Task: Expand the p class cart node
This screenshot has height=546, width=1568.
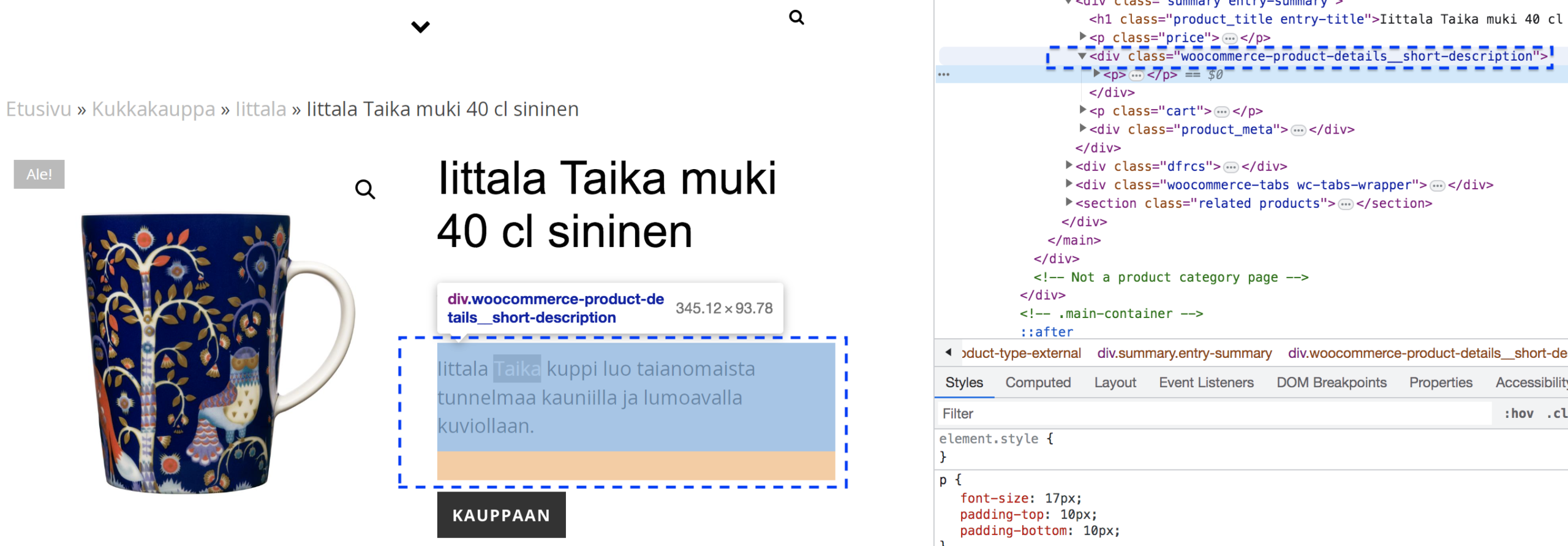Action: coord(1082,110)
